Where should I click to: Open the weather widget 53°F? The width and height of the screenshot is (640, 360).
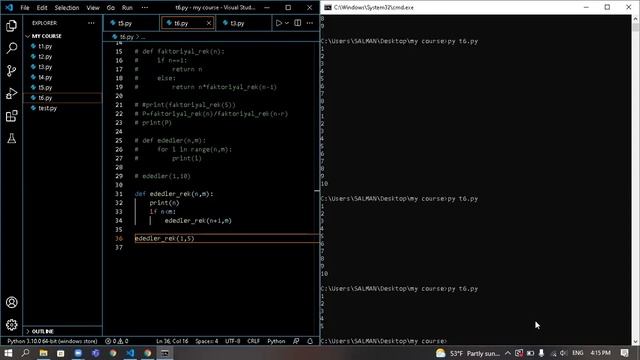point(467,353)
